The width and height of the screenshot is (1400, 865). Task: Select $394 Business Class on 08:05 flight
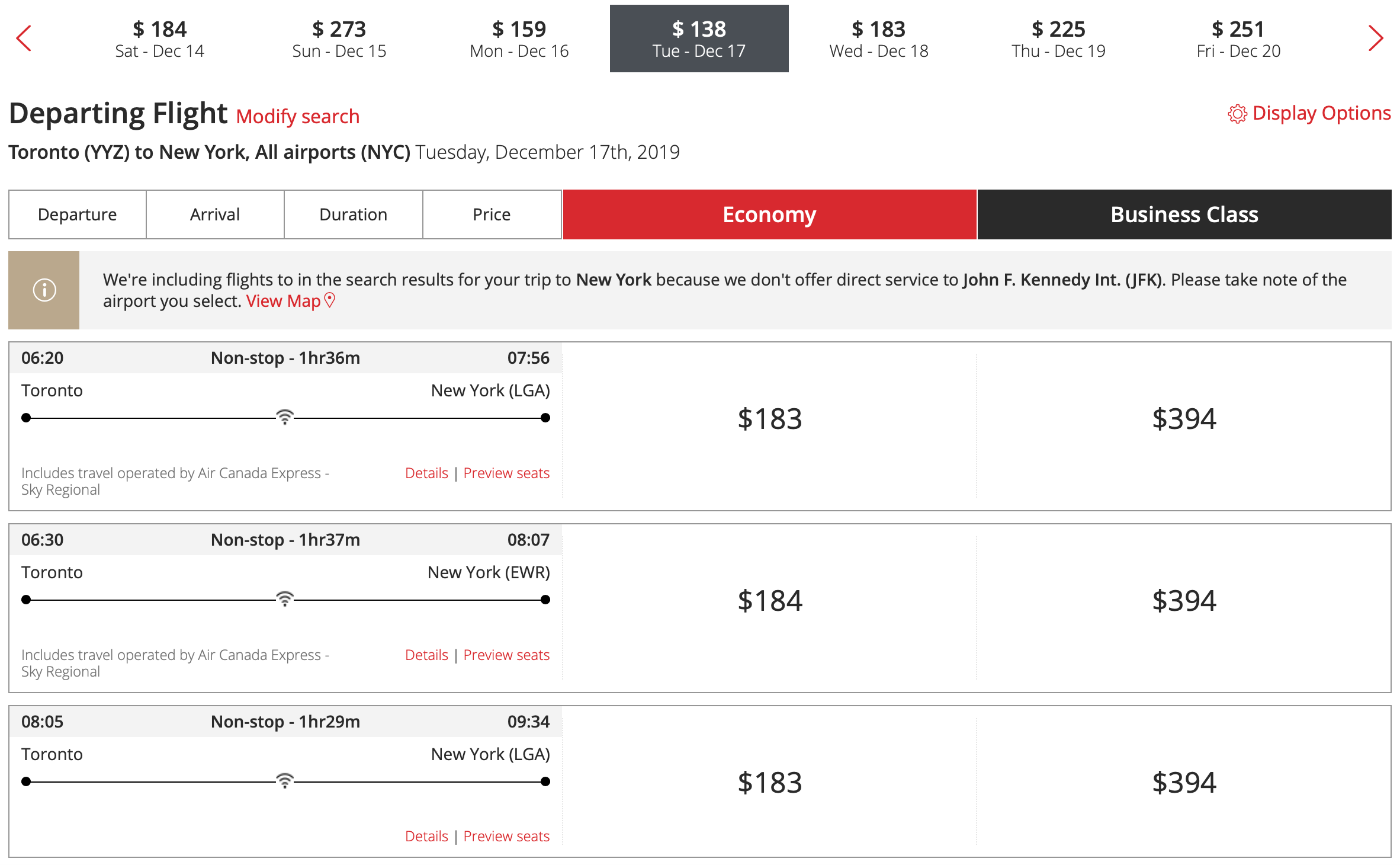pyautogui.click(x=1183, y=783)
